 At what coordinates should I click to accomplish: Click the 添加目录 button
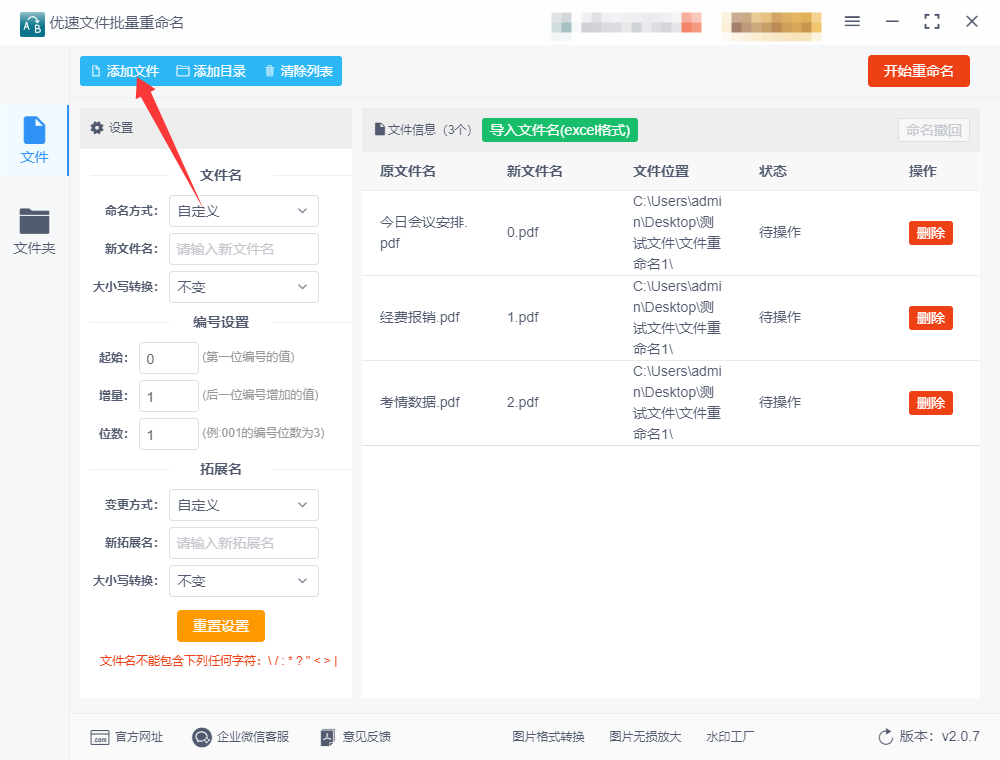(211, 71)
